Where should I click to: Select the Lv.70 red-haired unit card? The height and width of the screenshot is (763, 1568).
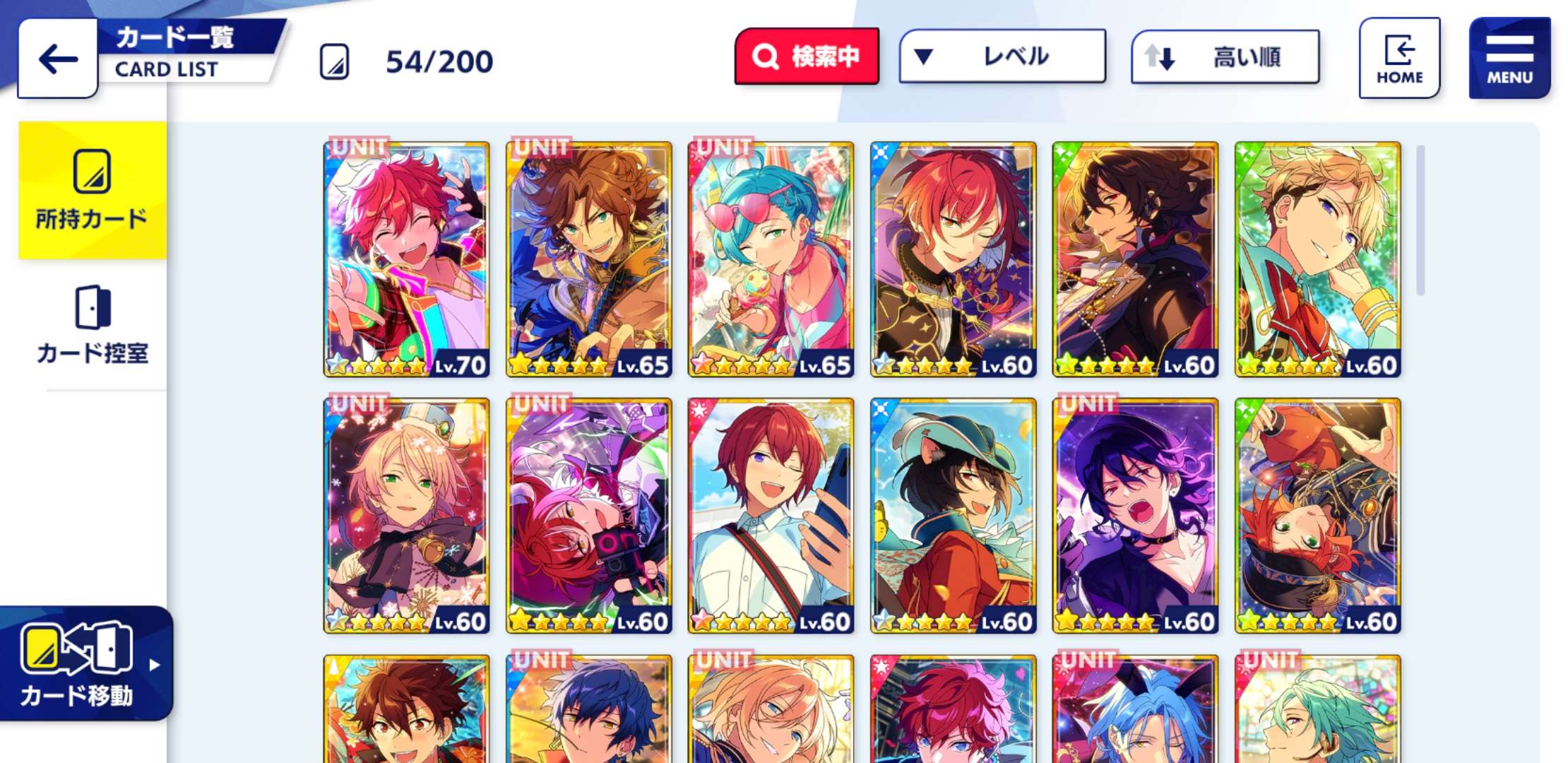pos(406,259)
